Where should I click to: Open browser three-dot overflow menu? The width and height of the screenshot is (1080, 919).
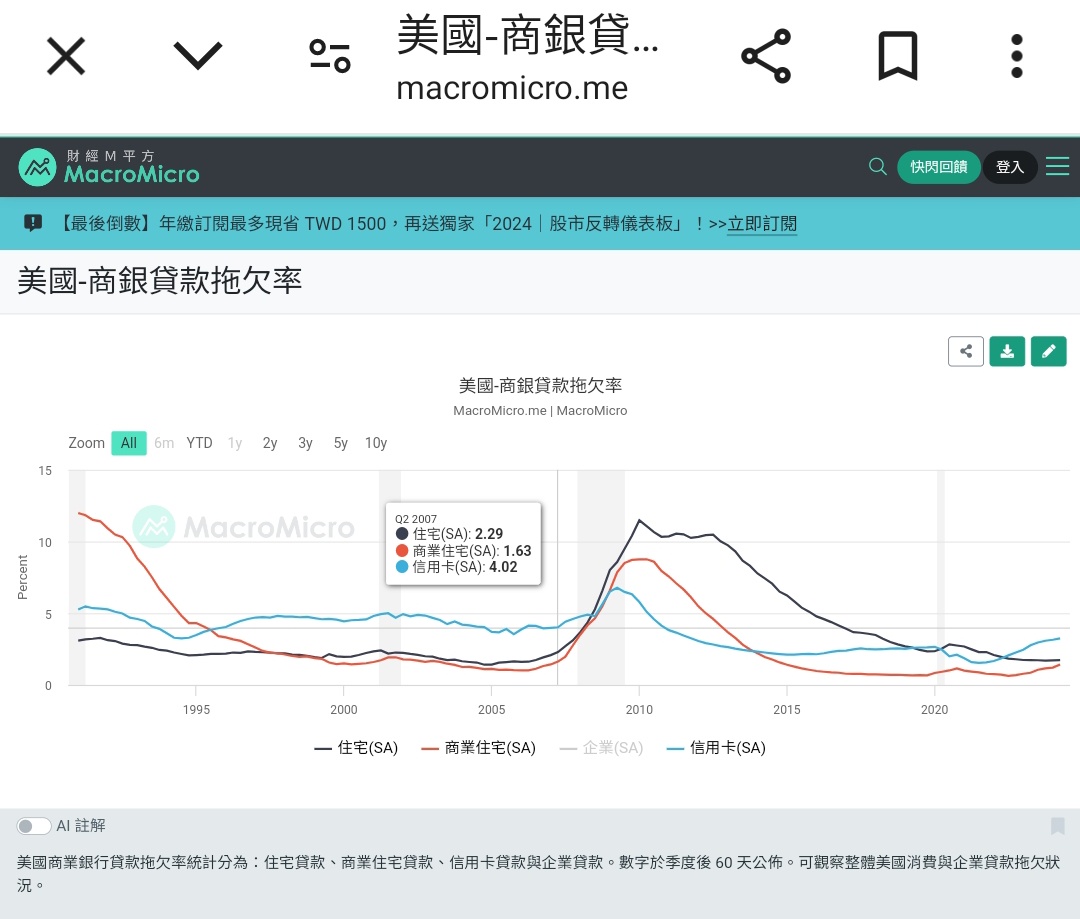(1016, 56)
